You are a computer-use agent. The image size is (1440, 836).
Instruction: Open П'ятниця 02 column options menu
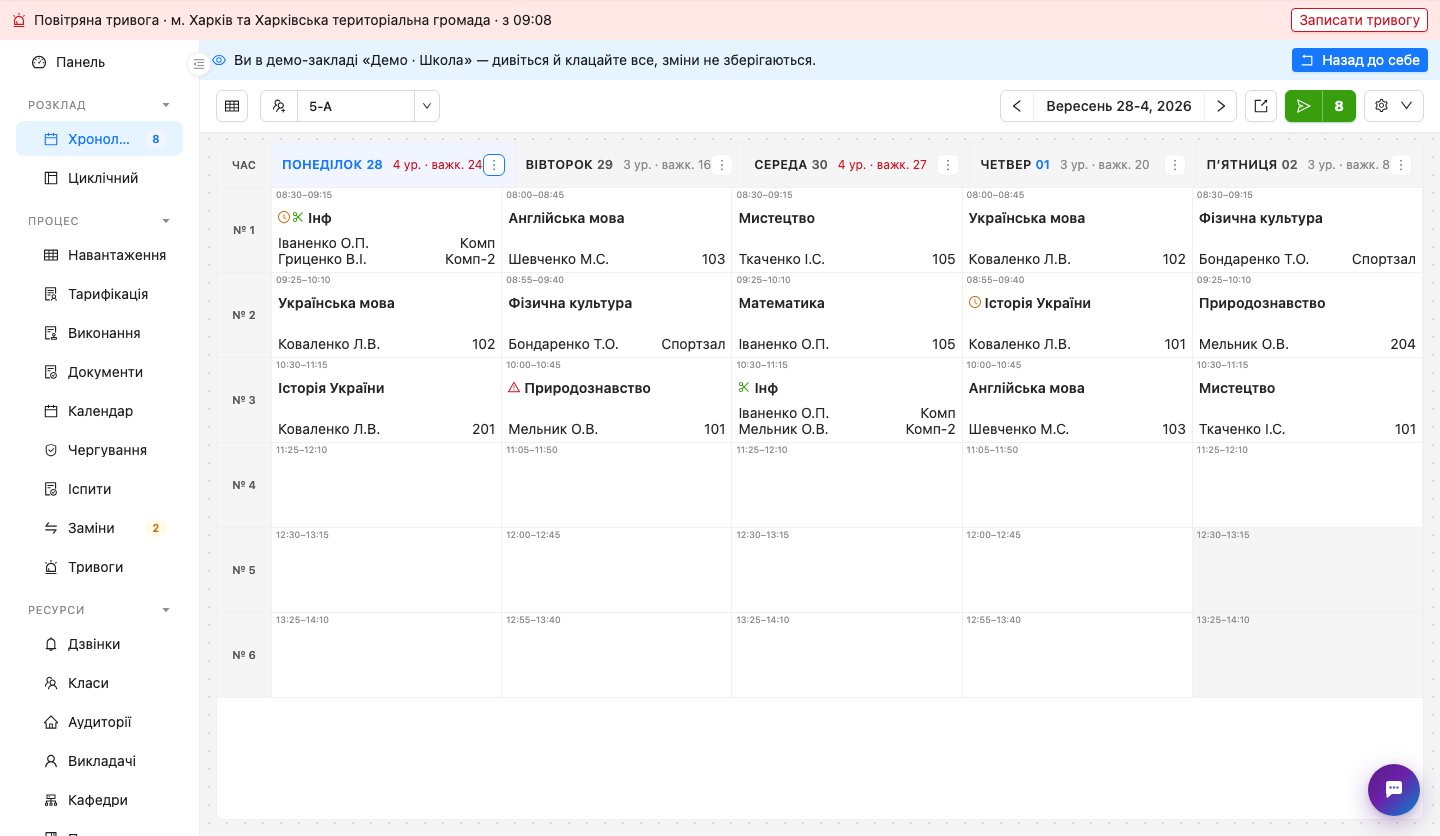(x=1401, y=165)
